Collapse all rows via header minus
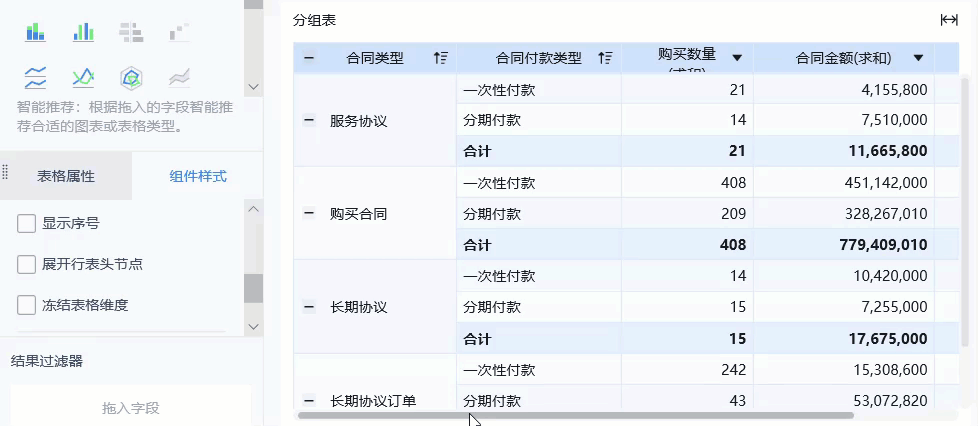This screenshot has width=978, height=426. (x=309, y=59)
